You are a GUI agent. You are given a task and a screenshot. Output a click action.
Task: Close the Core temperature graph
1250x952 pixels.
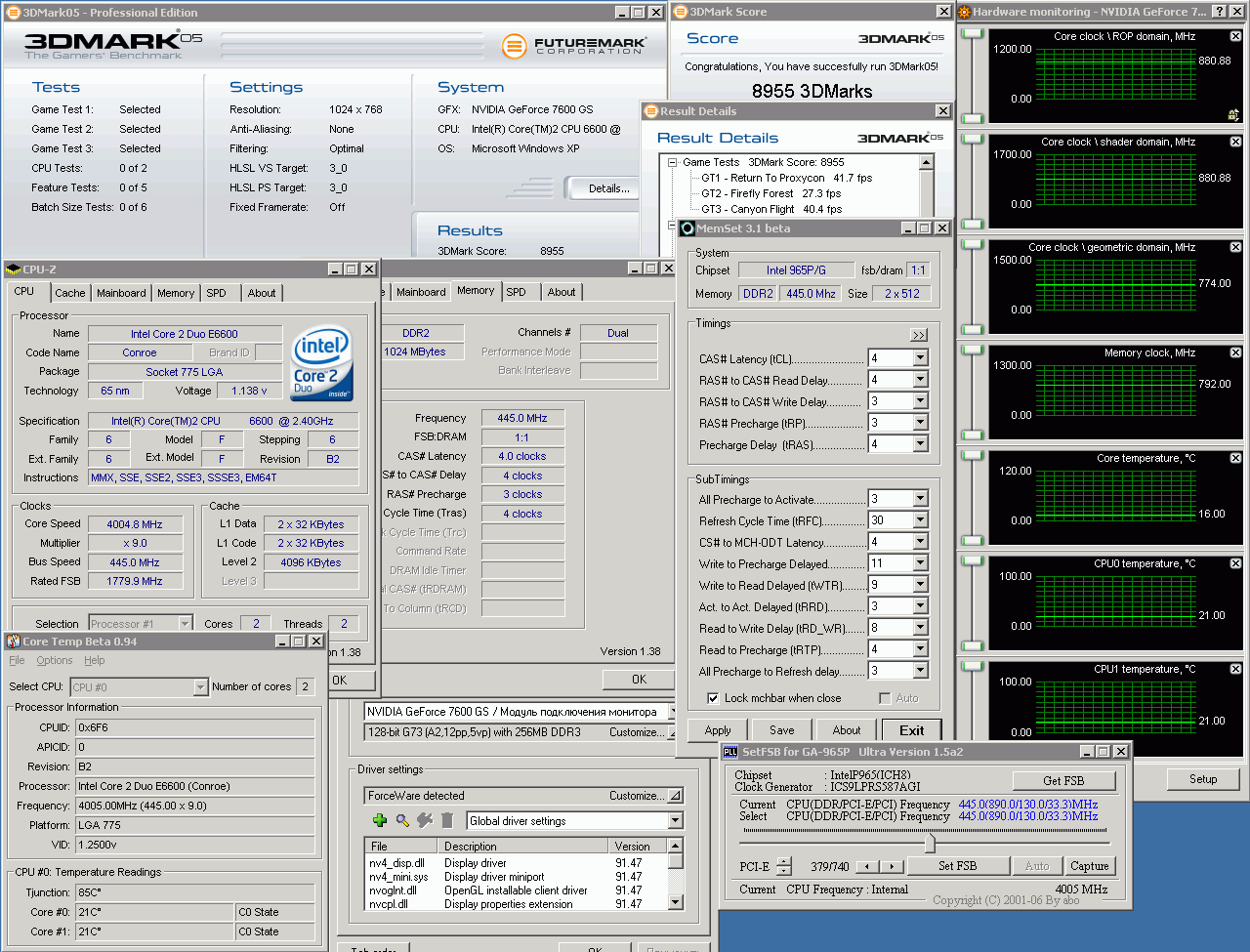pos(1235,458)
